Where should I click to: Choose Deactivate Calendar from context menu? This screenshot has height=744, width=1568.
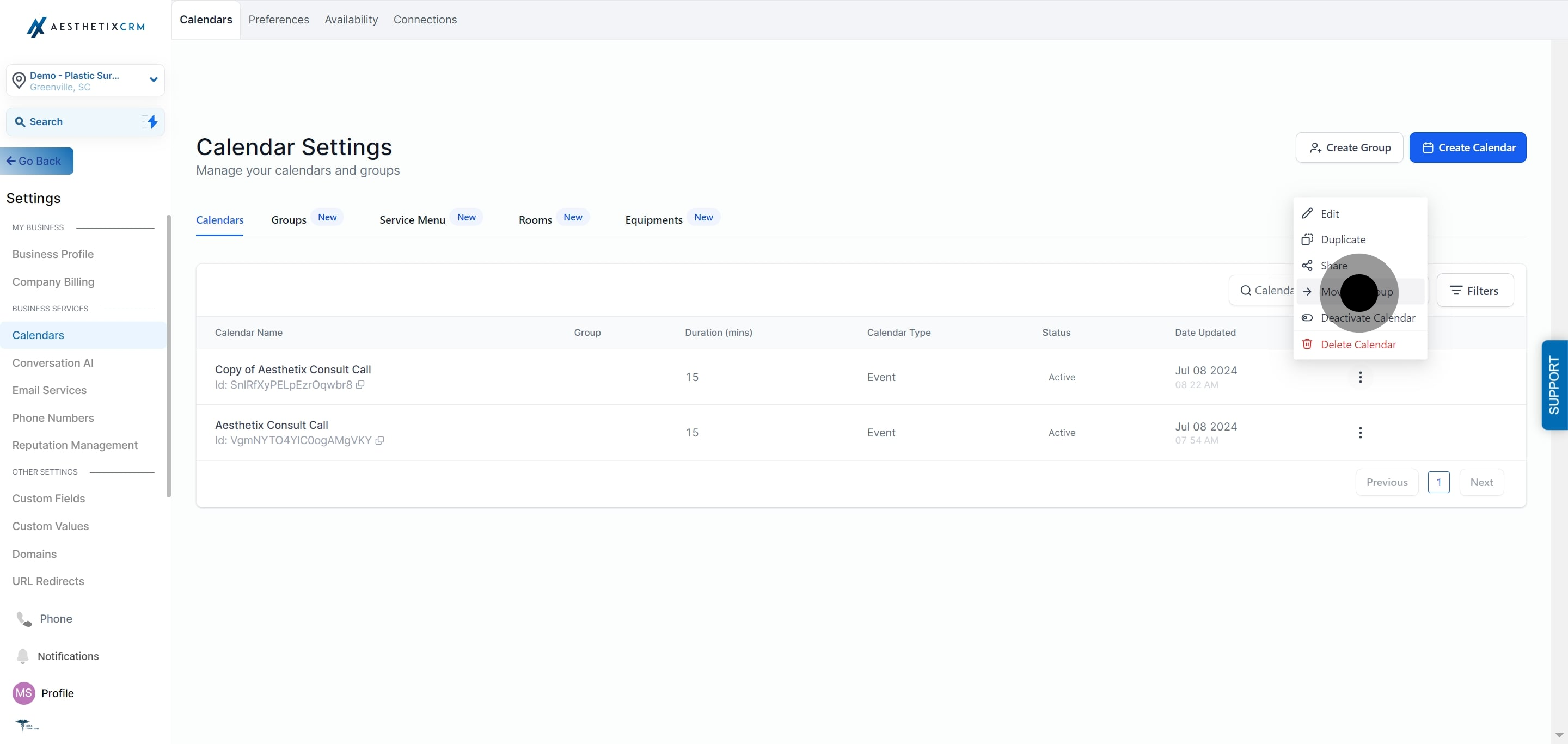pos(1367,318)
